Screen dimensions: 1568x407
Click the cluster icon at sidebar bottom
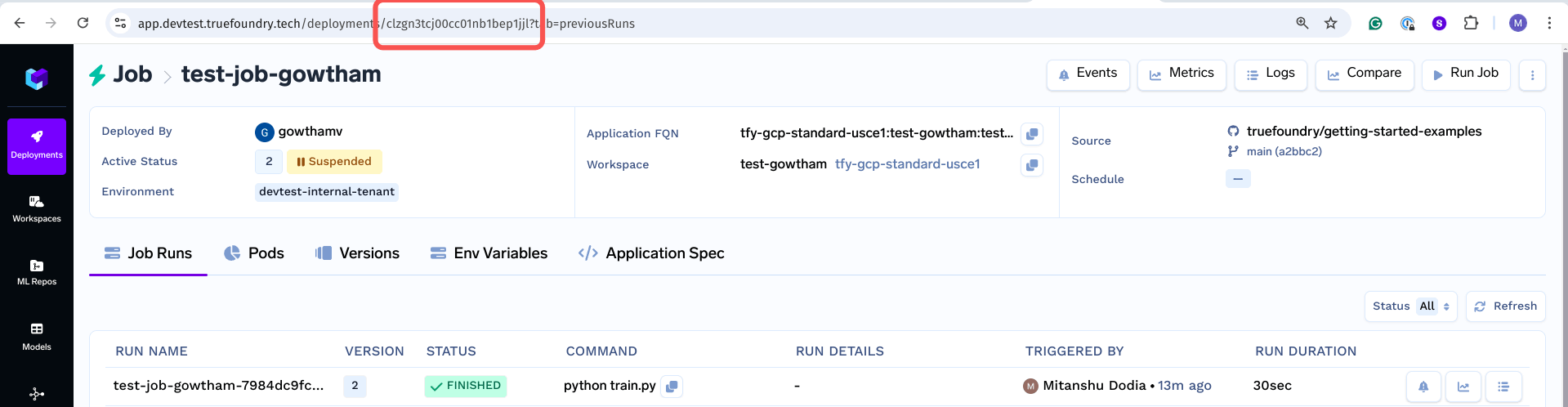pos(37,394)
